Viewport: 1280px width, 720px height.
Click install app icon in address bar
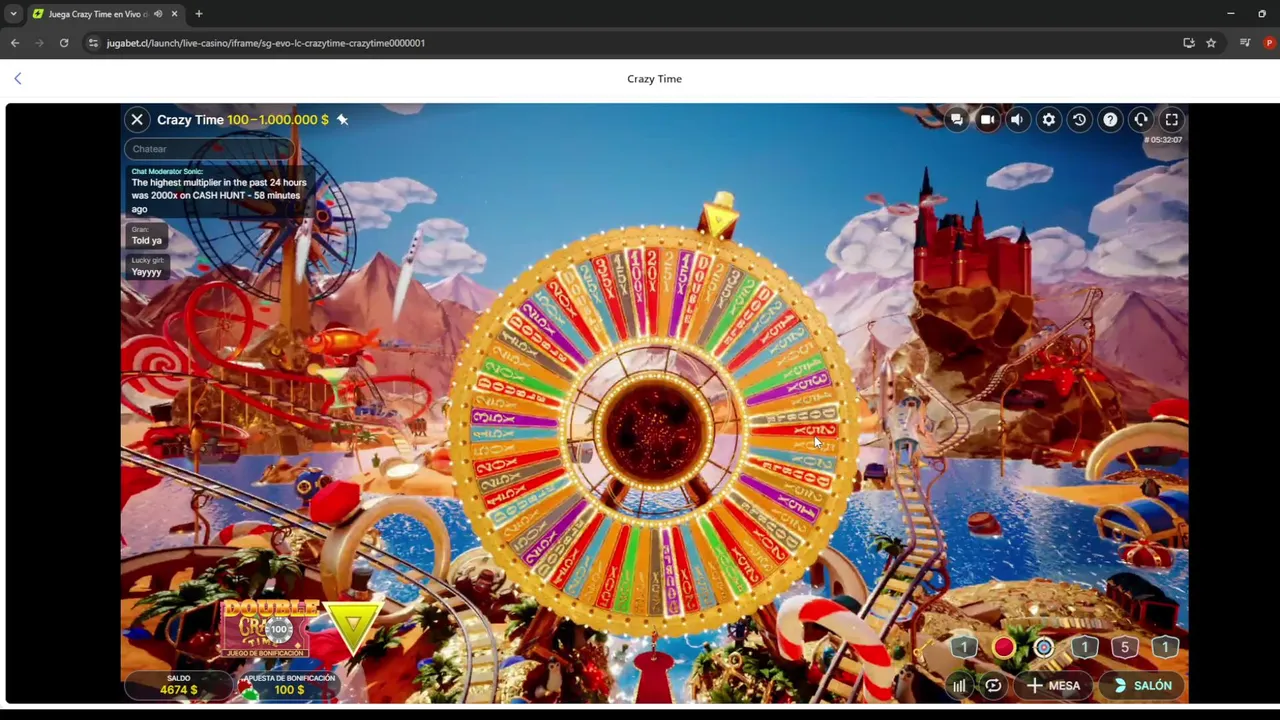tap(1189, 43)
